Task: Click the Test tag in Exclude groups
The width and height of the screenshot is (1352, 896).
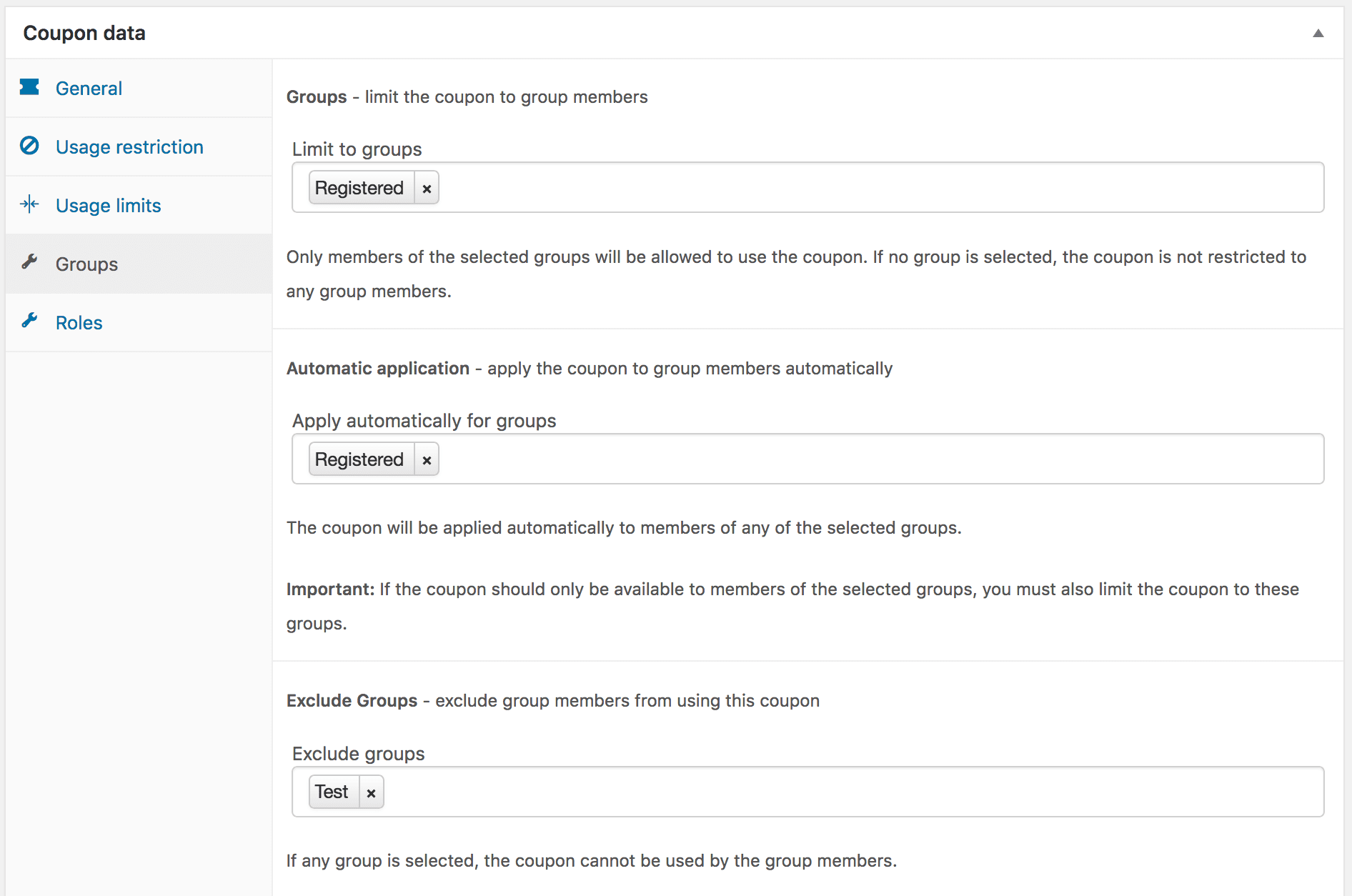Action: pyautogui.click(x=332, y=792)
